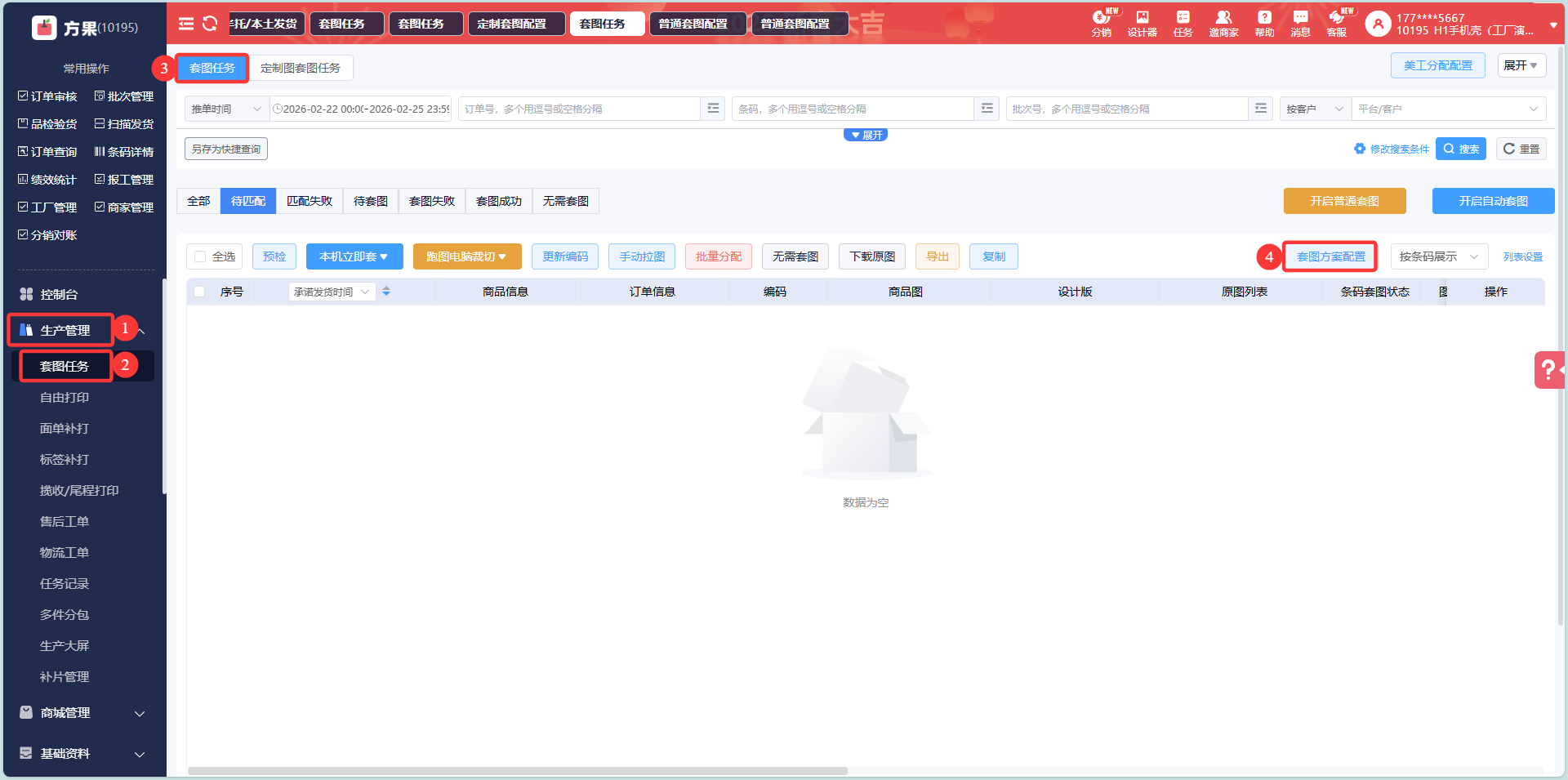The height and width of the screenshot is (780, 1568).
Task: Click the red floating help question icon
Action: (1549, 370)
